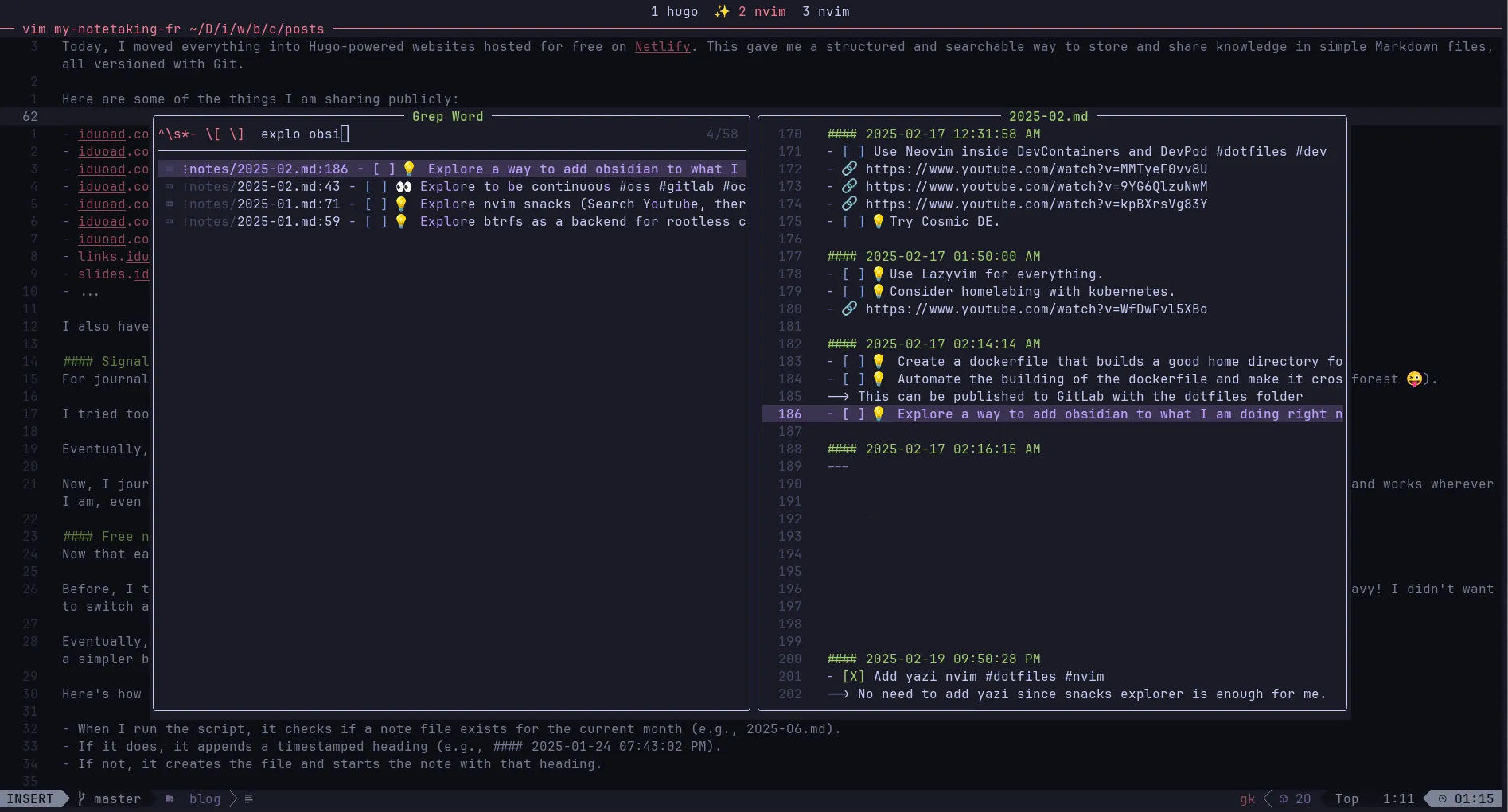Click the folder icon before blog

170,798
